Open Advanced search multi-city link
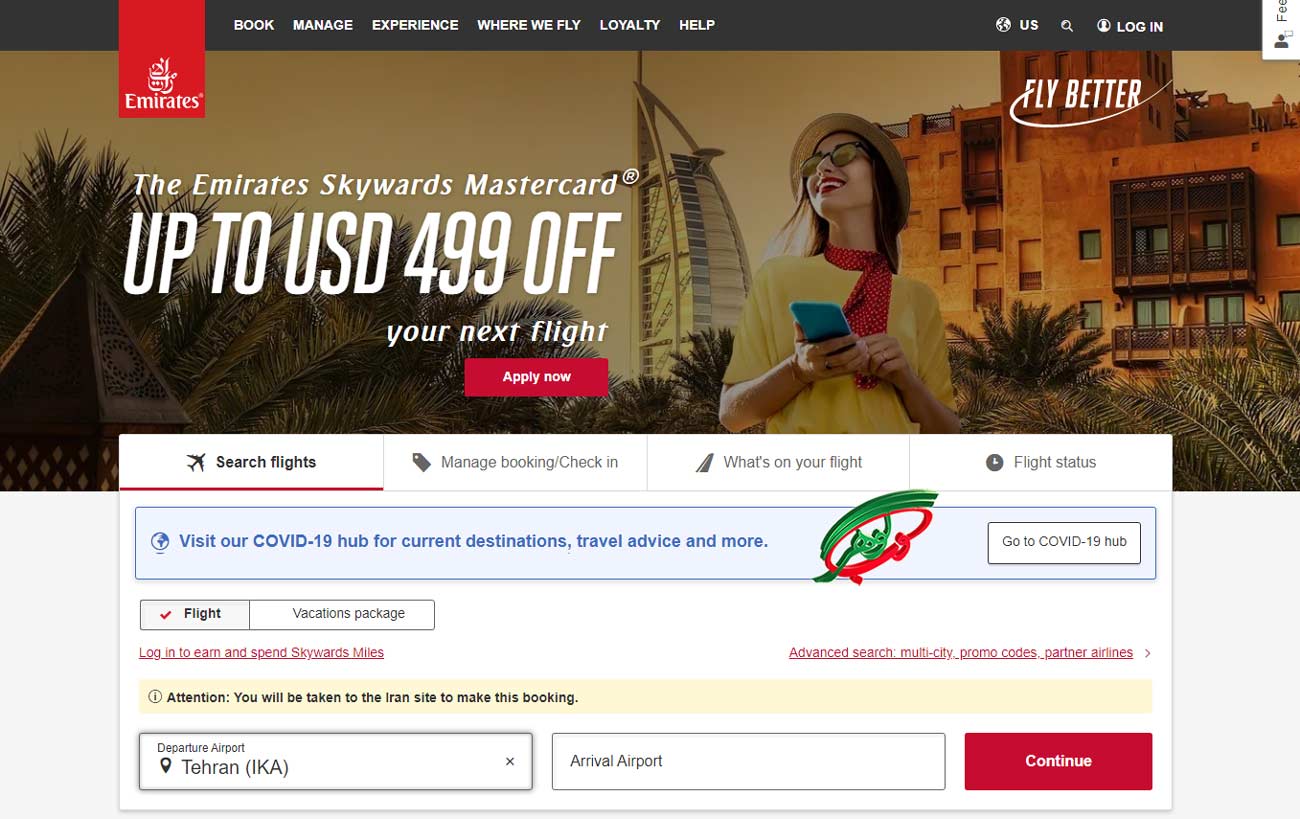 [961, 653]
